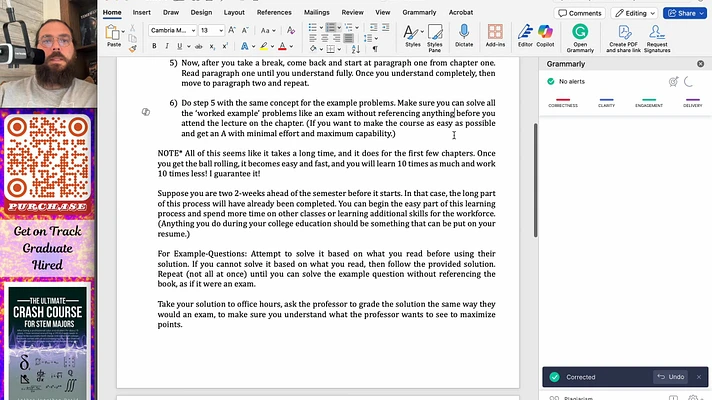The height and width of the screenshot is (400, 712).
Task: Increase indent icon
Action: (386, 28)
